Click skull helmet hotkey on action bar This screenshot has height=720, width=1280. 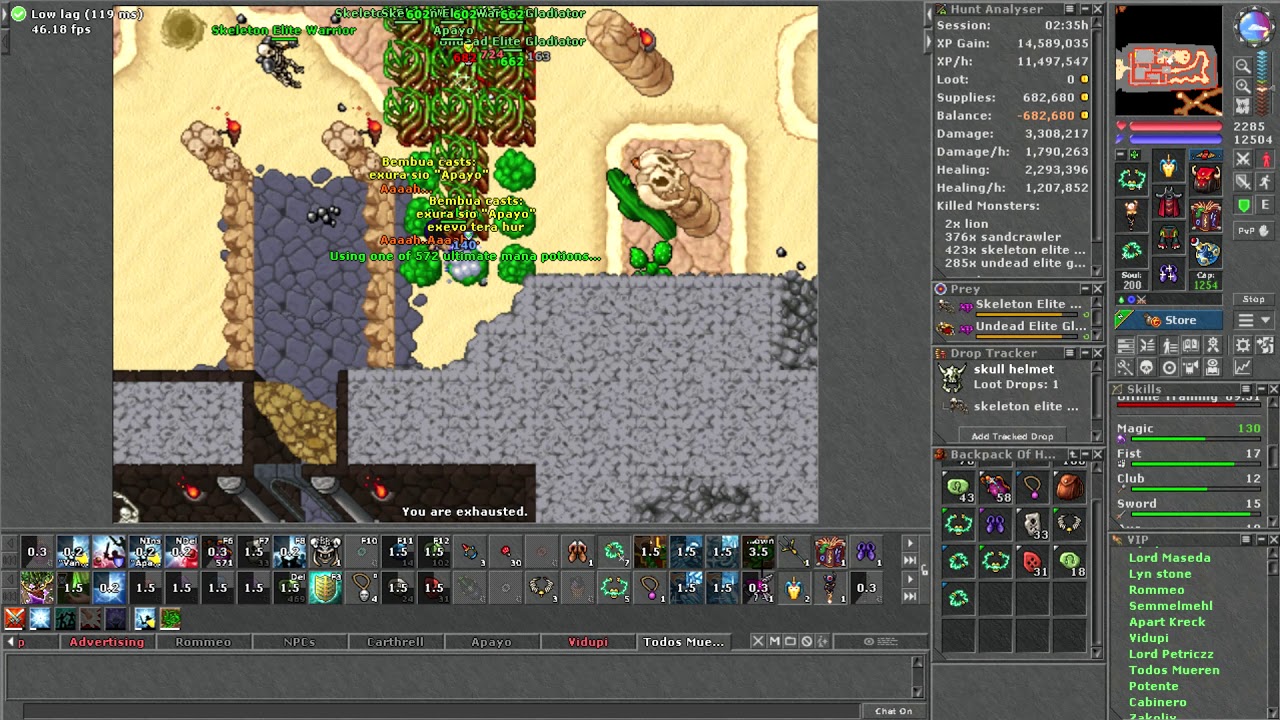click(325, 551)
